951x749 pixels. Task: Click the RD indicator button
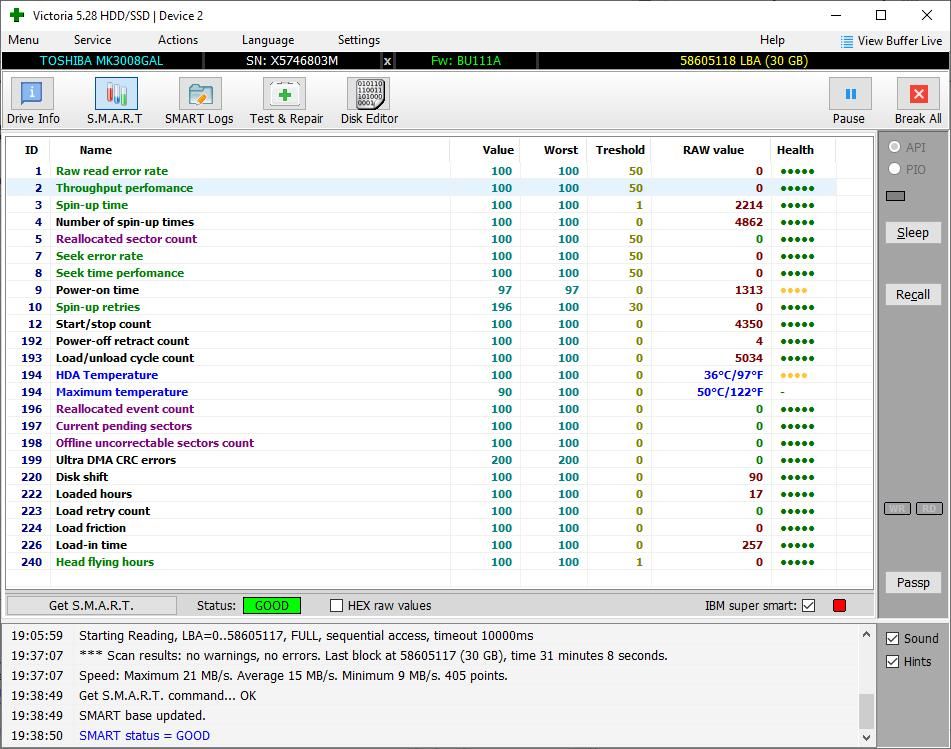click(929, 508)
